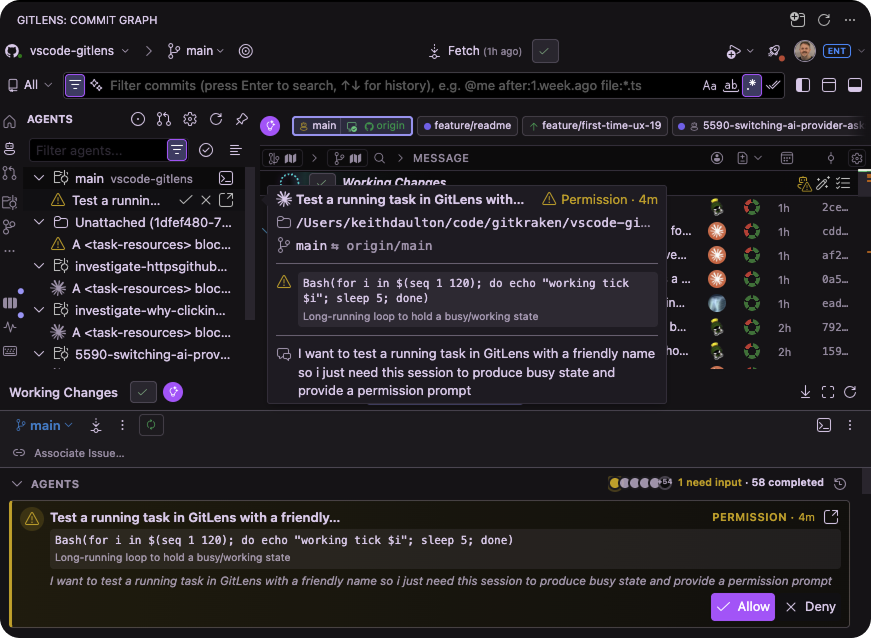Click the purple AI button left of branch tabs

point(270,125)
